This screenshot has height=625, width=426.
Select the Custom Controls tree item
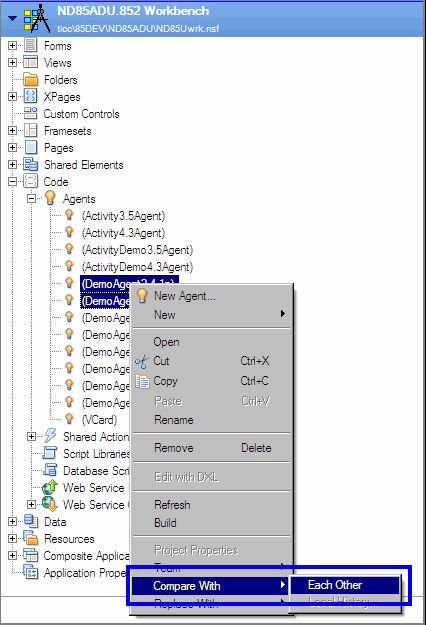[81, 114]
